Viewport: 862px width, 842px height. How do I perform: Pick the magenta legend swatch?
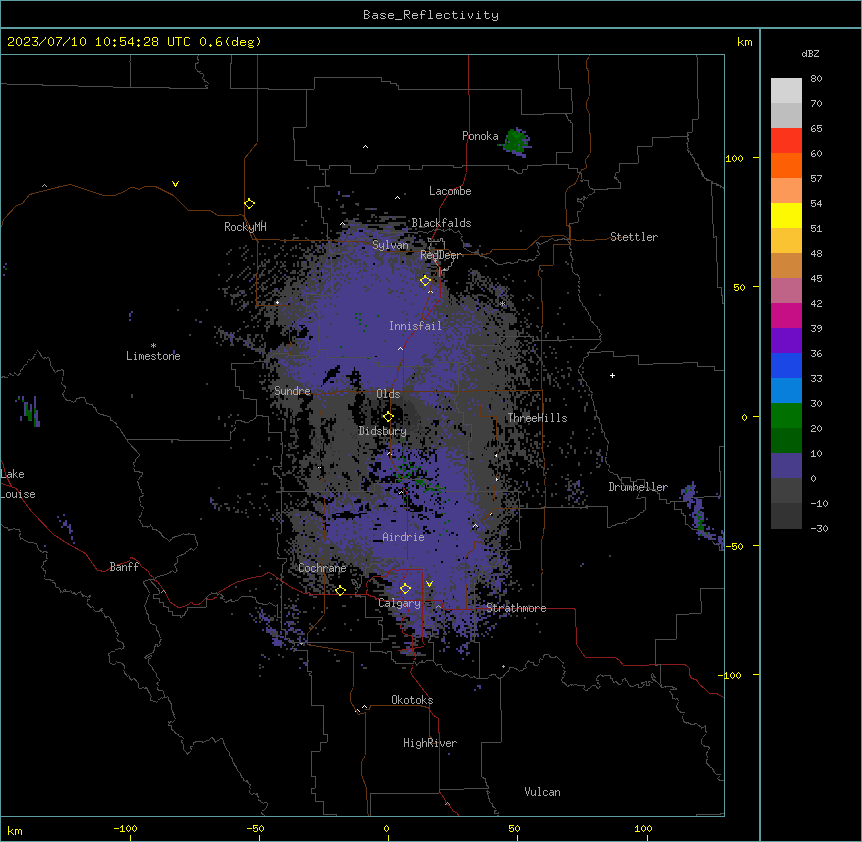[x=786, y=315]
